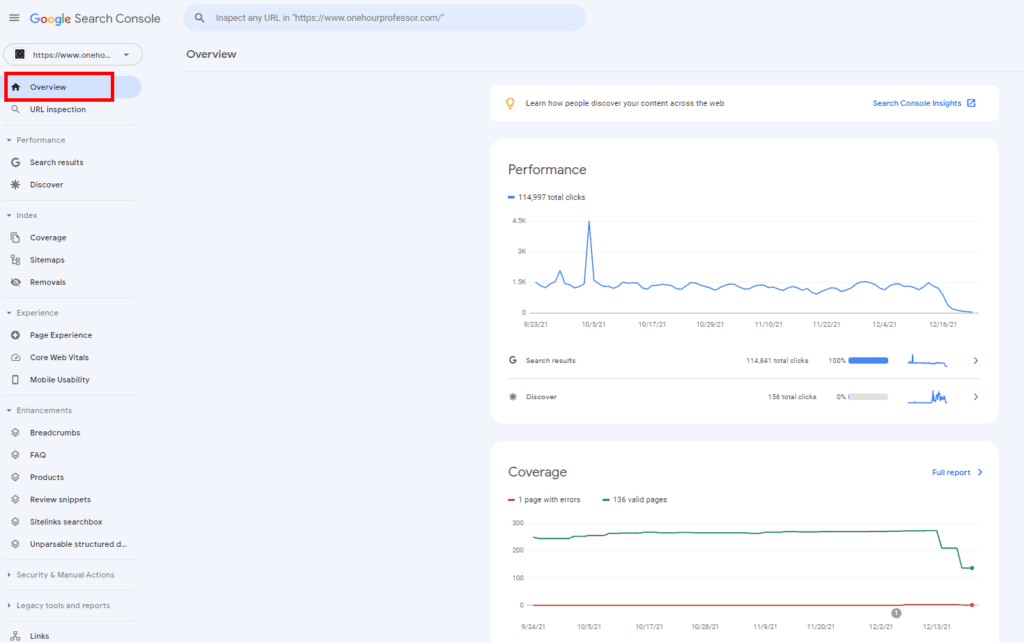Click the FAQ layers icon
Screen dimensions: 1024x643
pyautogui.click(x=16, y=454)
